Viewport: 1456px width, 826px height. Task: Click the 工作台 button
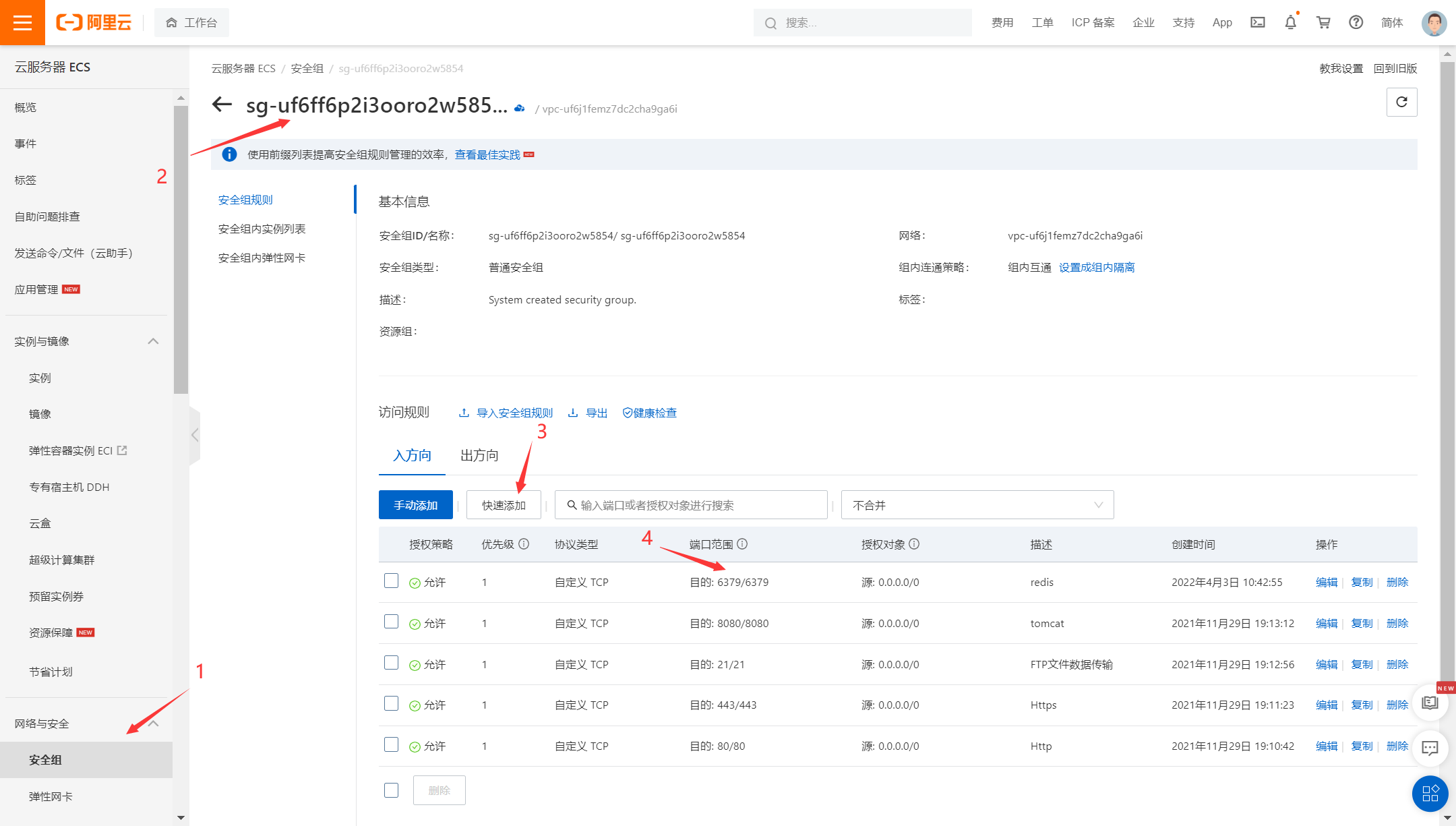[x=192, y=22]
